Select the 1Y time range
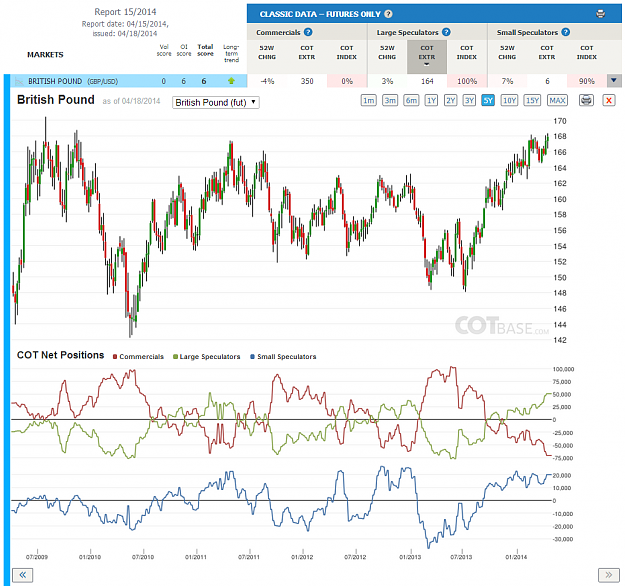Screen dimensions: 625x586 pyautogui.click(x=431, y=100)
